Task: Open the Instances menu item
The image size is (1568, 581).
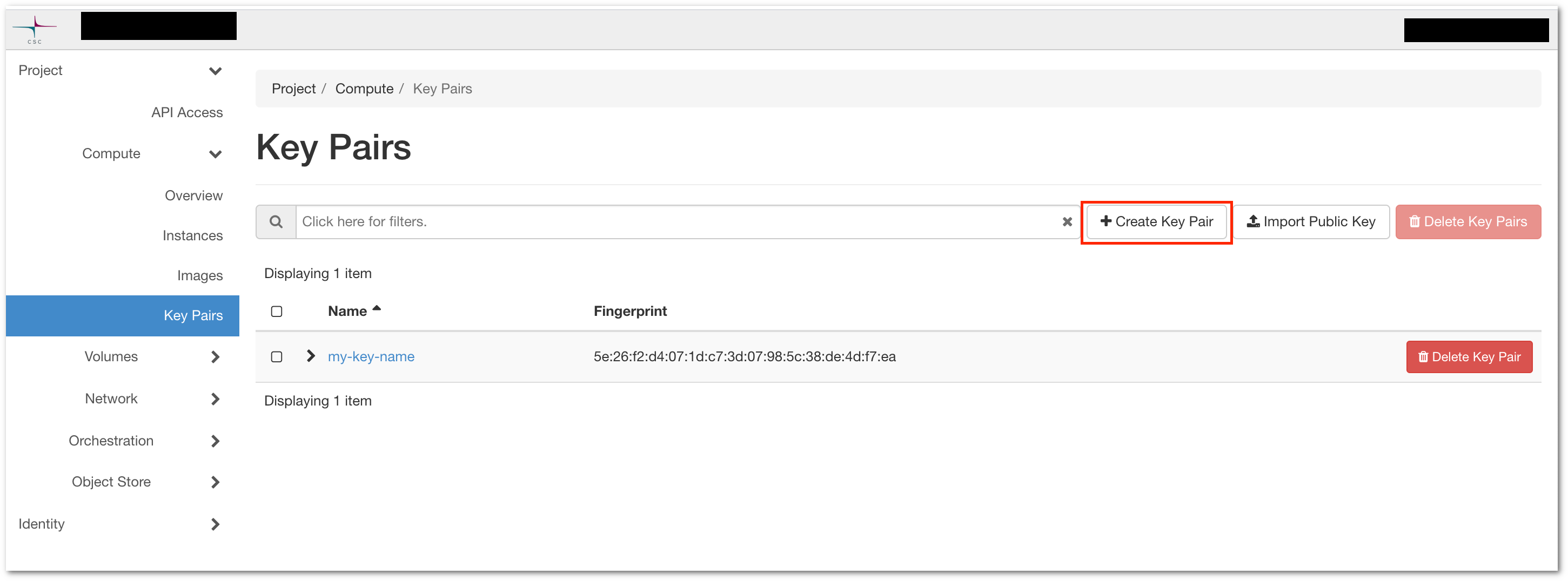Action: (192, 235)
